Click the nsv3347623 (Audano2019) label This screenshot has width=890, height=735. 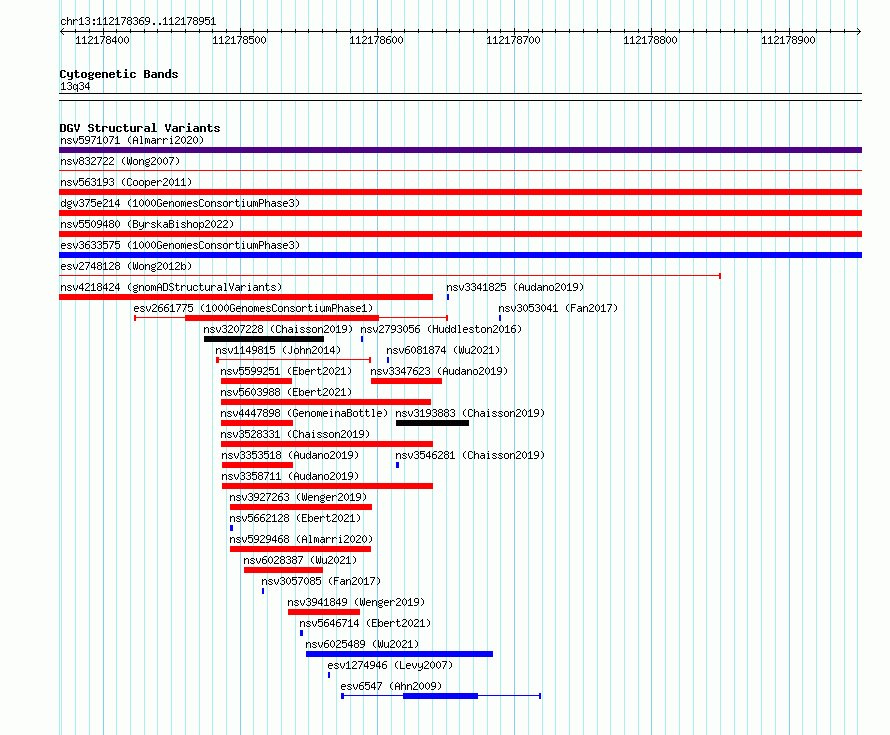439,371
